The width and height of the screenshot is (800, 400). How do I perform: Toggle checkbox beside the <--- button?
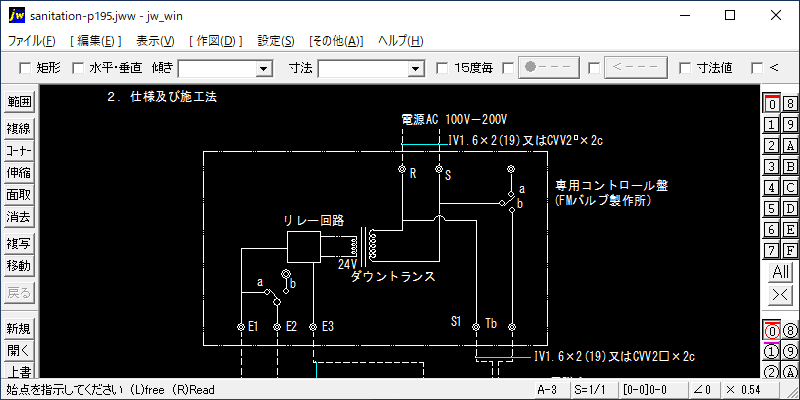pos(594,67)
